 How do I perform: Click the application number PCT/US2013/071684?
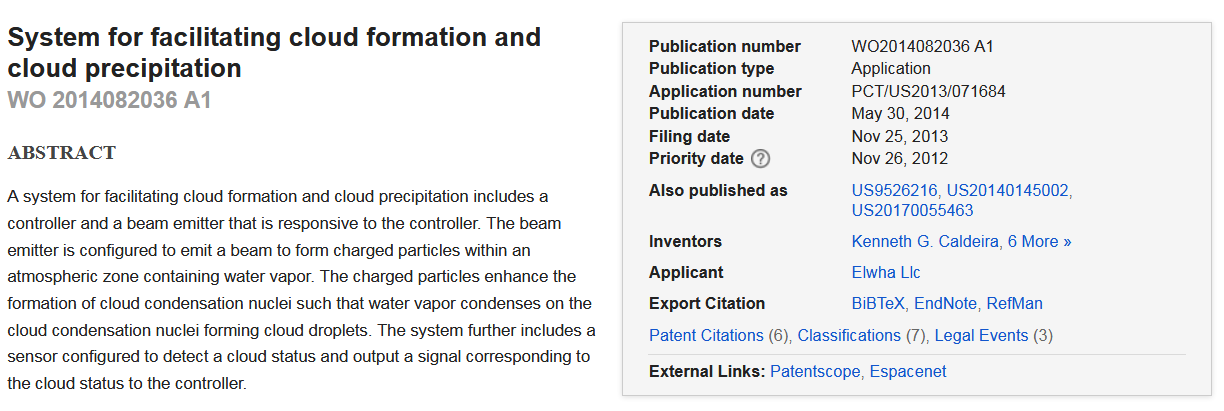click(x=928, y=91)
